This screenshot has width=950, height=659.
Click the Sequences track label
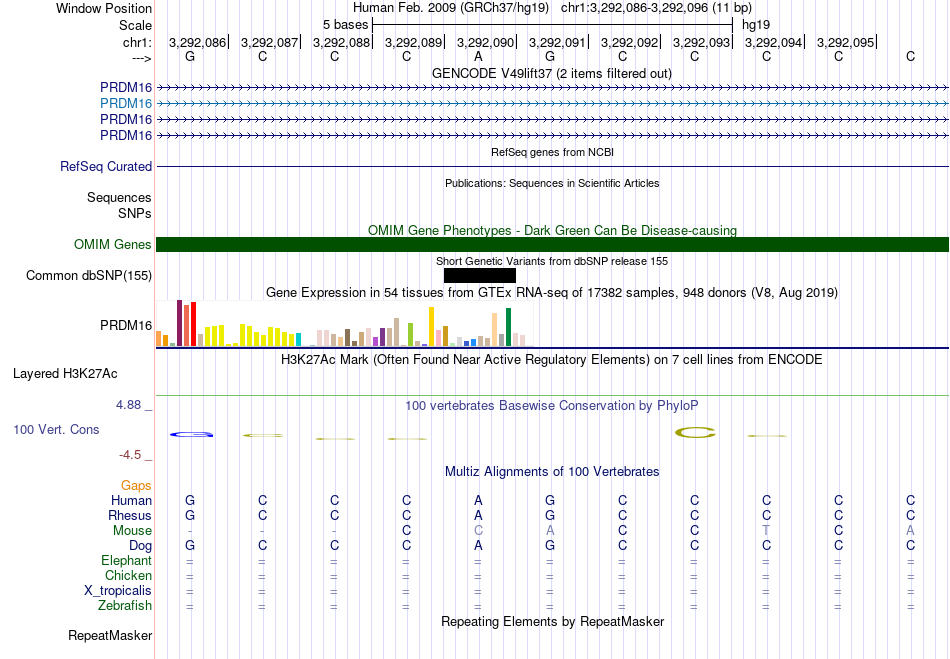click(x=119, y=197)
